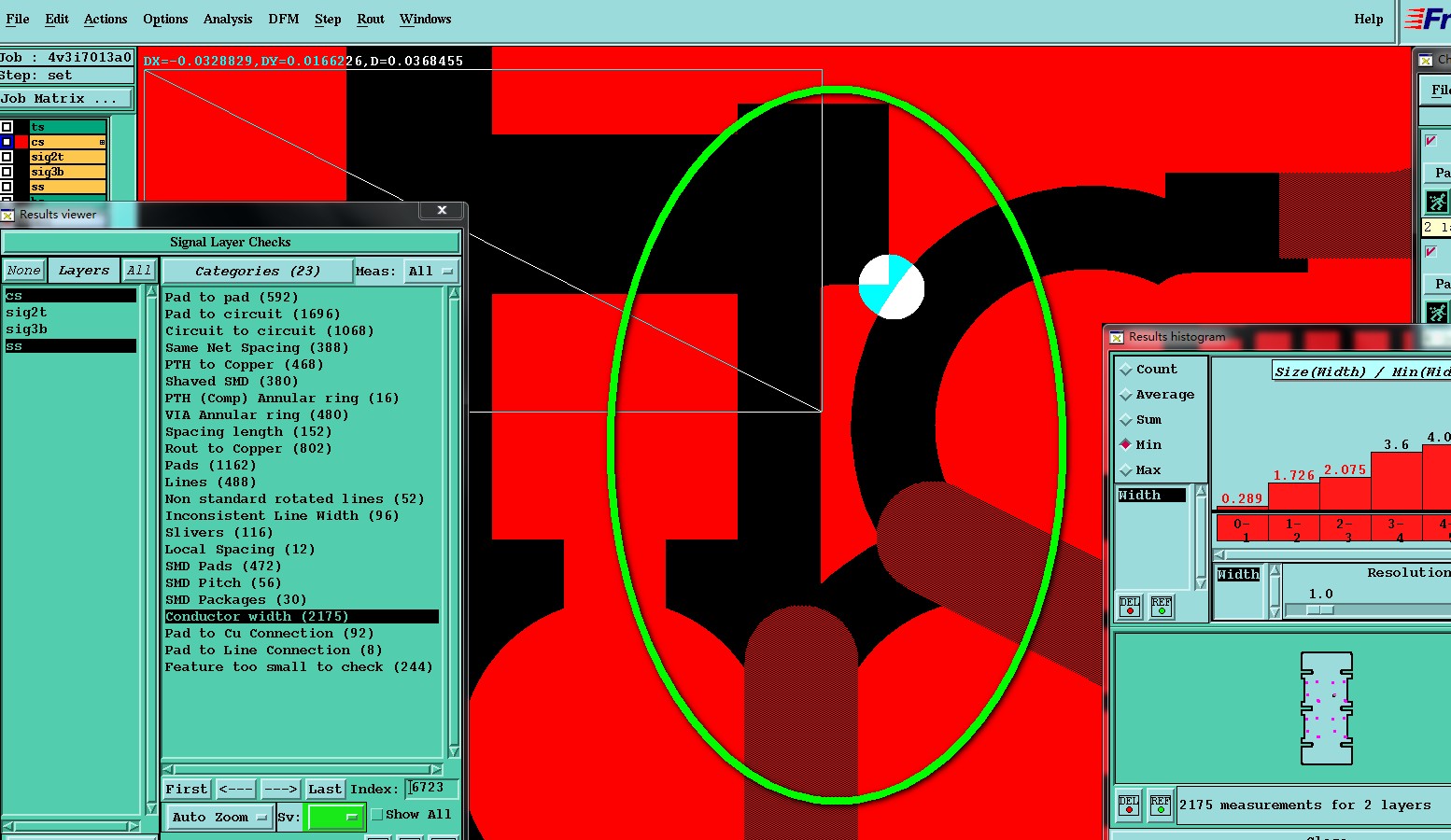Click histogram horizontal scrollbar left arrow
Viewport: 1451px width, 840px height.
(1219, 554)
